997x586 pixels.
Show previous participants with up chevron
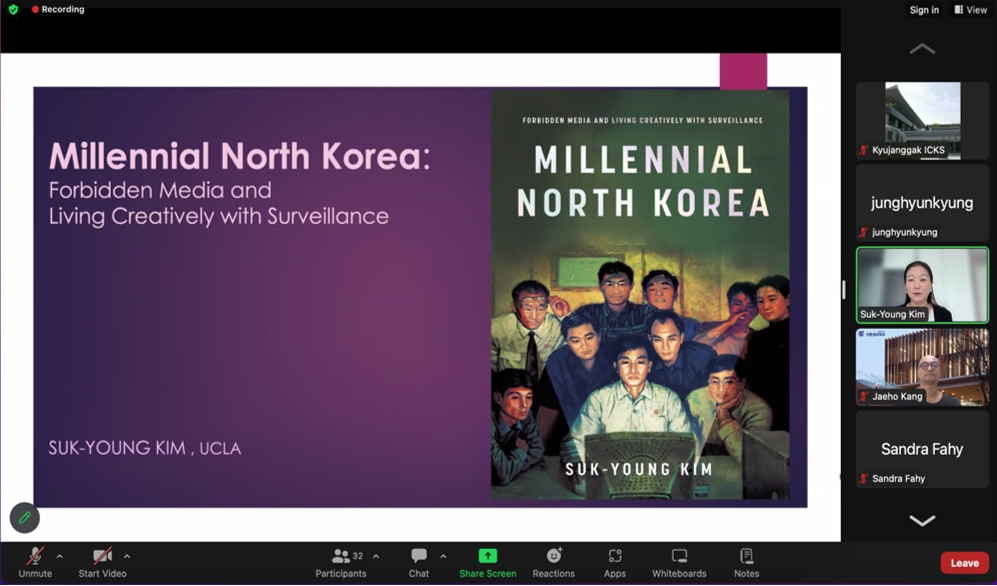[x=922, y=49]
